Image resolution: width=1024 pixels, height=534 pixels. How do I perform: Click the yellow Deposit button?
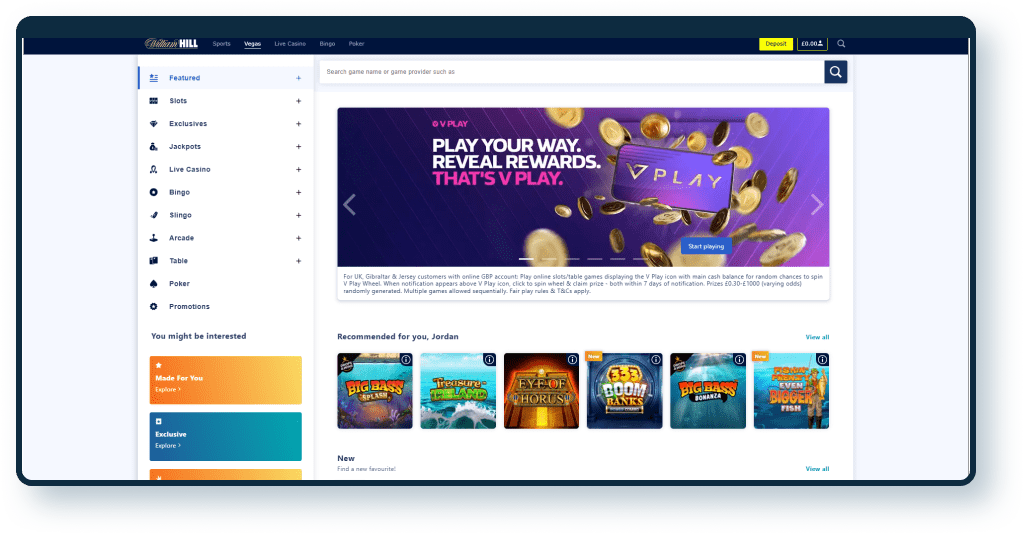click(776, 44)
